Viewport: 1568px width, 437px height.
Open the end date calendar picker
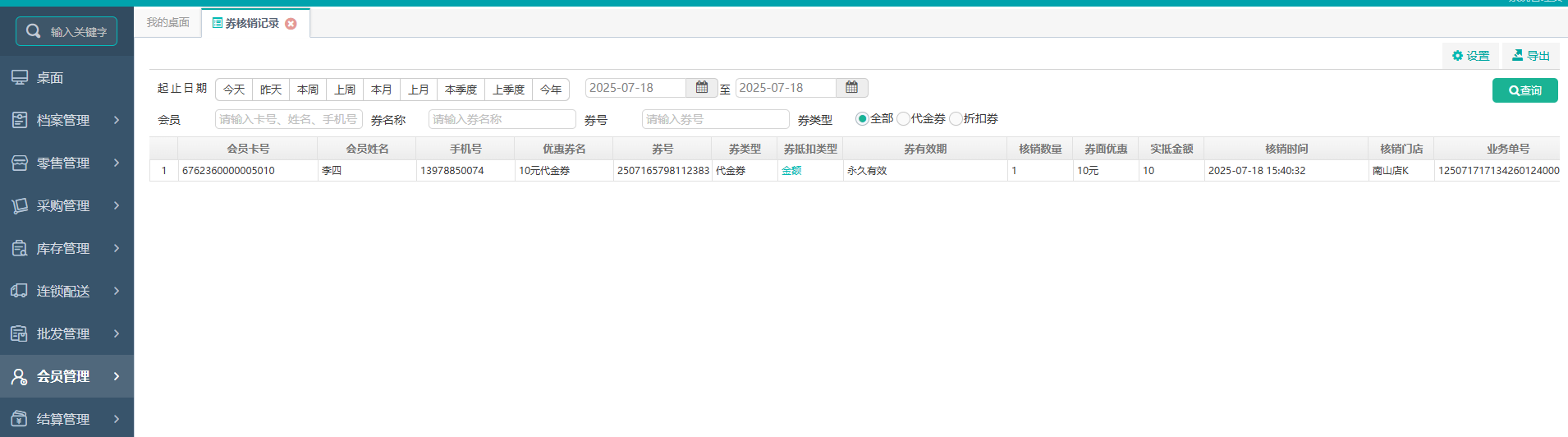point(852,87)
